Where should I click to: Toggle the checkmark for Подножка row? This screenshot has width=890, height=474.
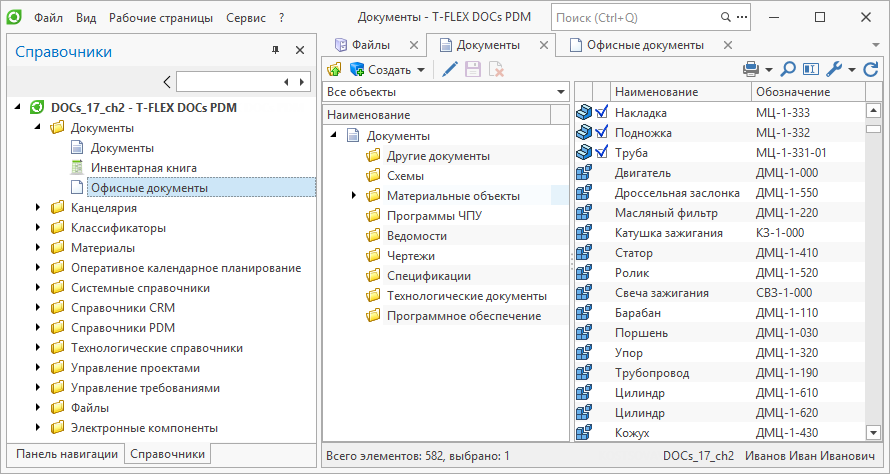coord(602,132)
